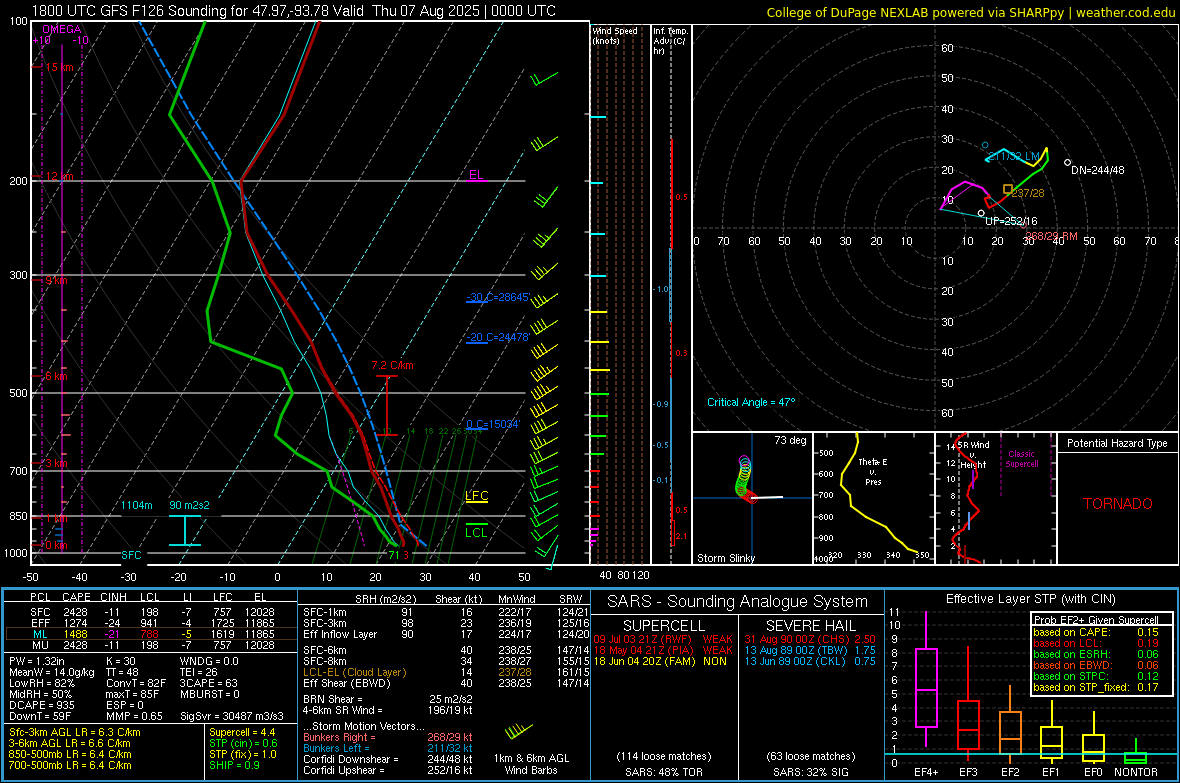
Task: Click the Supercell = 4.4 value
Action: (242, 732)
